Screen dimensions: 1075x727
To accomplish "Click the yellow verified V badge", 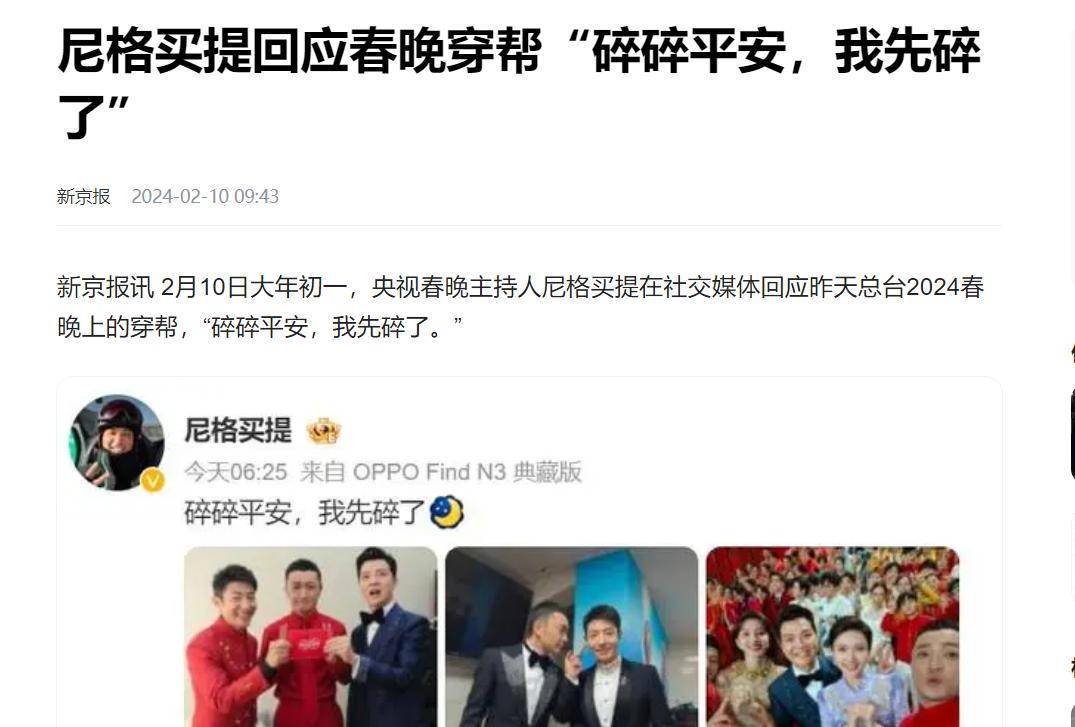I will pos(152,480).
